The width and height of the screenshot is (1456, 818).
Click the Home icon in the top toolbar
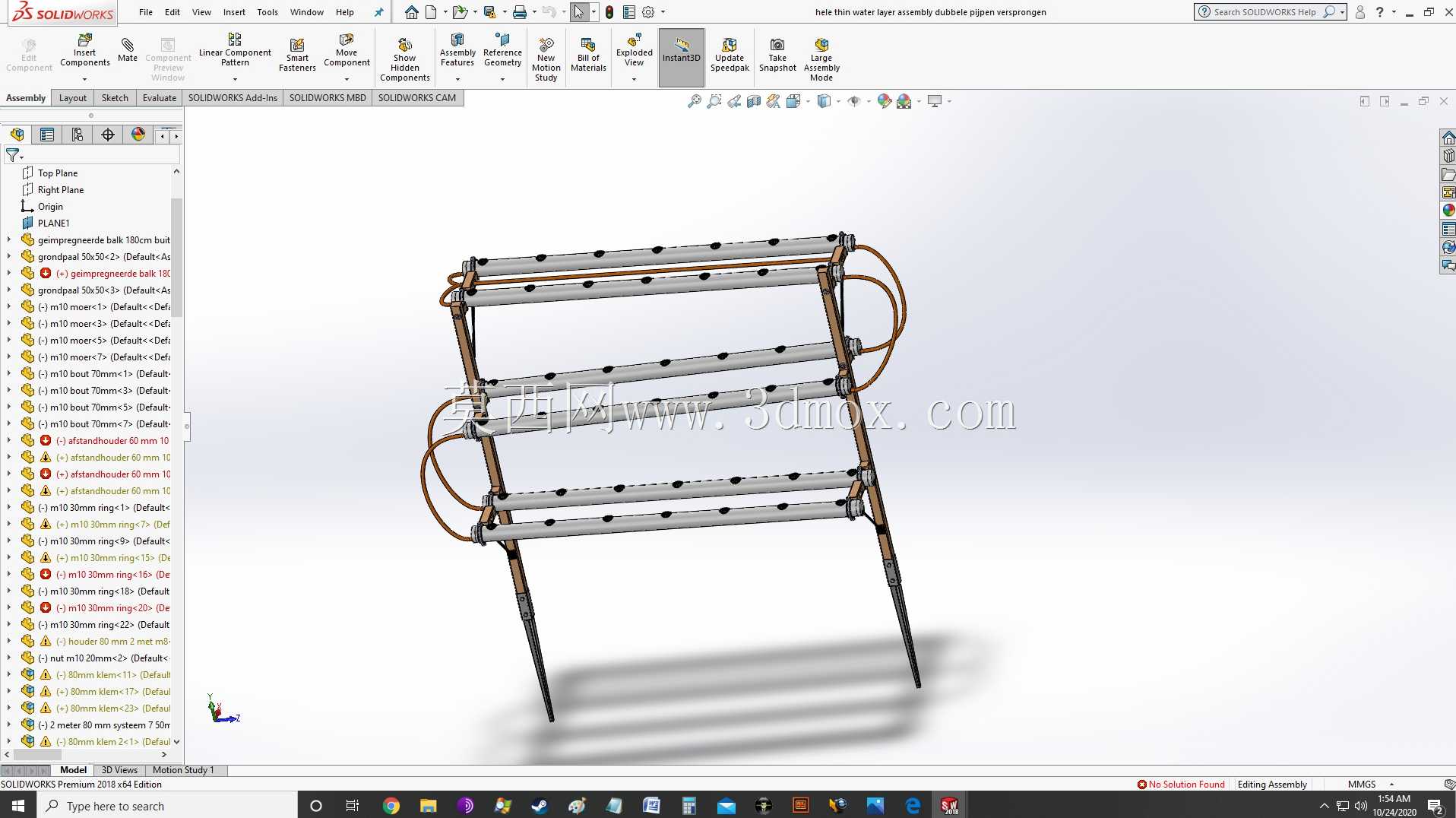[412, 12]
